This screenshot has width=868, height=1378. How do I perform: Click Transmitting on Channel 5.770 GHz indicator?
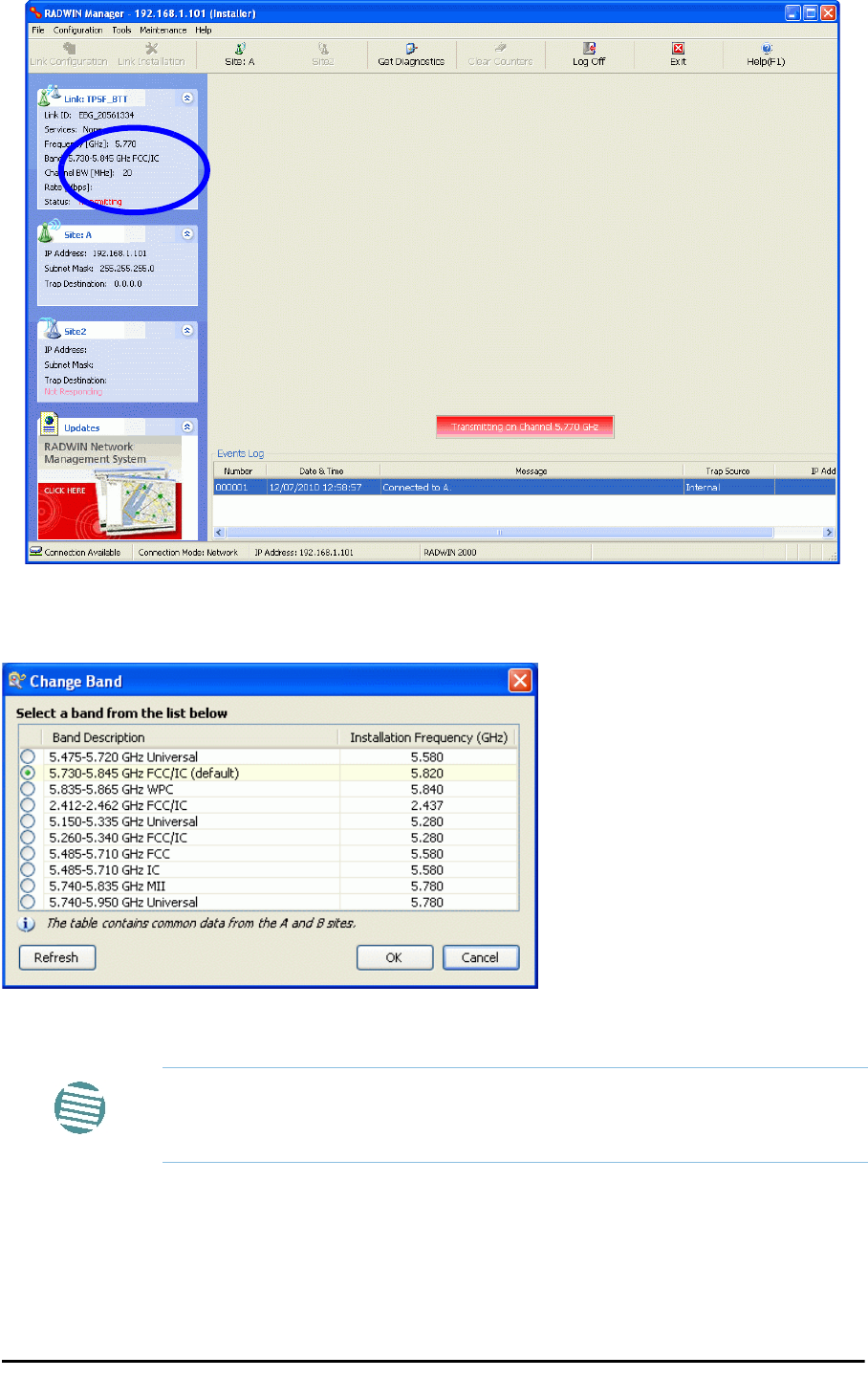coord(525,427)
